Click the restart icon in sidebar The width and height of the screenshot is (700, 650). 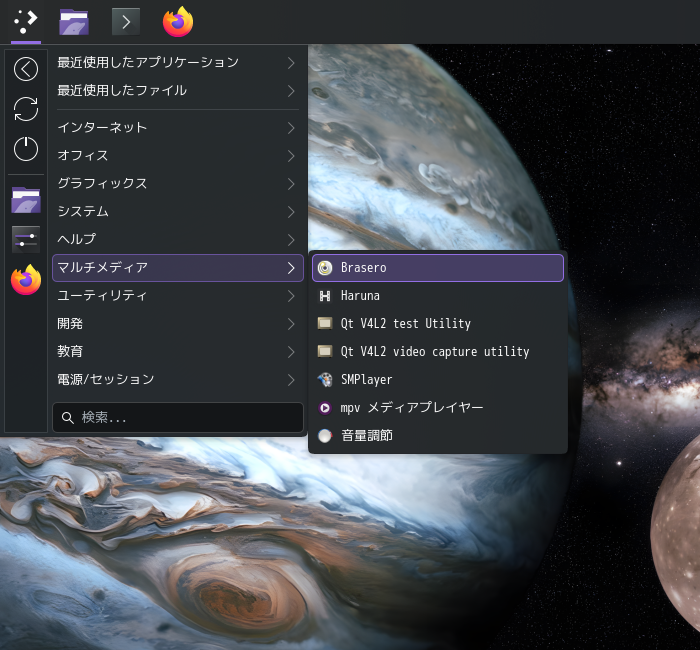pyautogui.click(x=26, y=109)
